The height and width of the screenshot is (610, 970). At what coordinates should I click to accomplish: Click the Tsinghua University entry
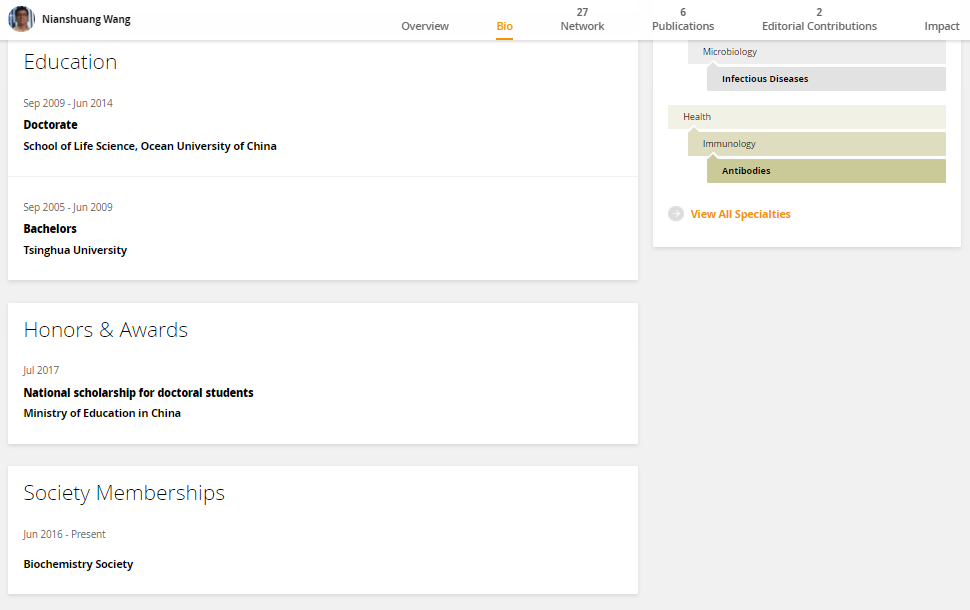(x=75, y=250)
